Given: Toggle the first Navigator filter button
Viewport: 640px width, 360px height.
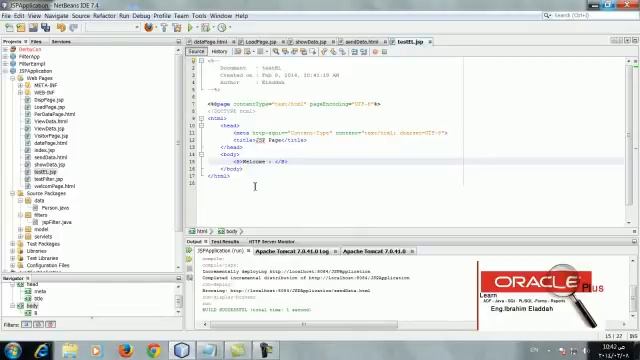Looking at the screenshot, I should coord(26,324).
